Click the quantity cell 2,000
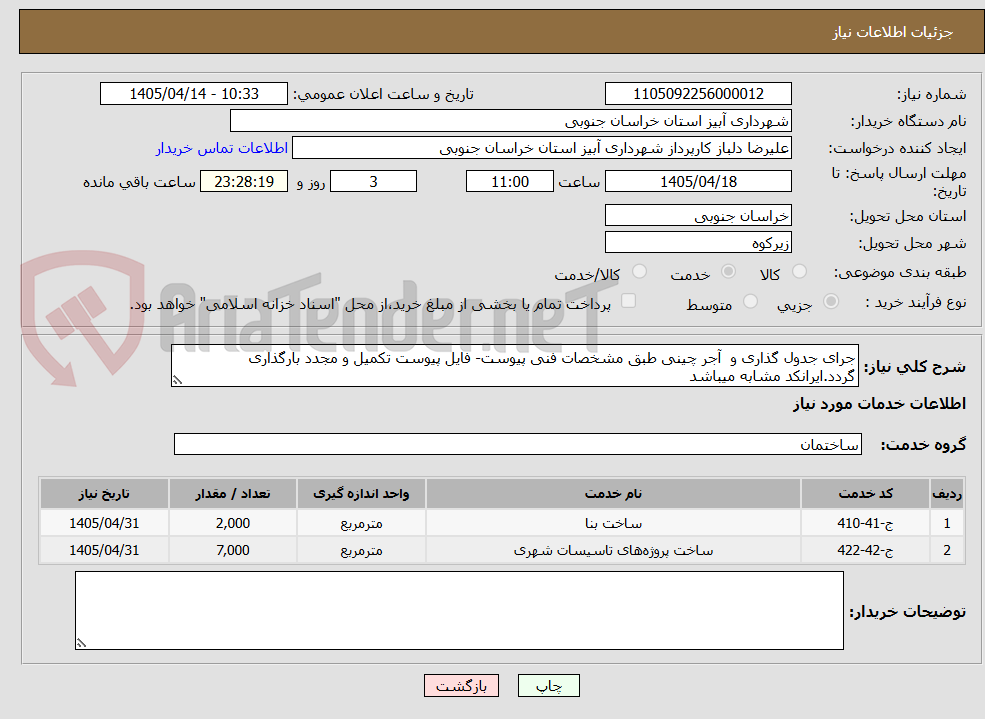The image size is (985, 719). (232, 522)
